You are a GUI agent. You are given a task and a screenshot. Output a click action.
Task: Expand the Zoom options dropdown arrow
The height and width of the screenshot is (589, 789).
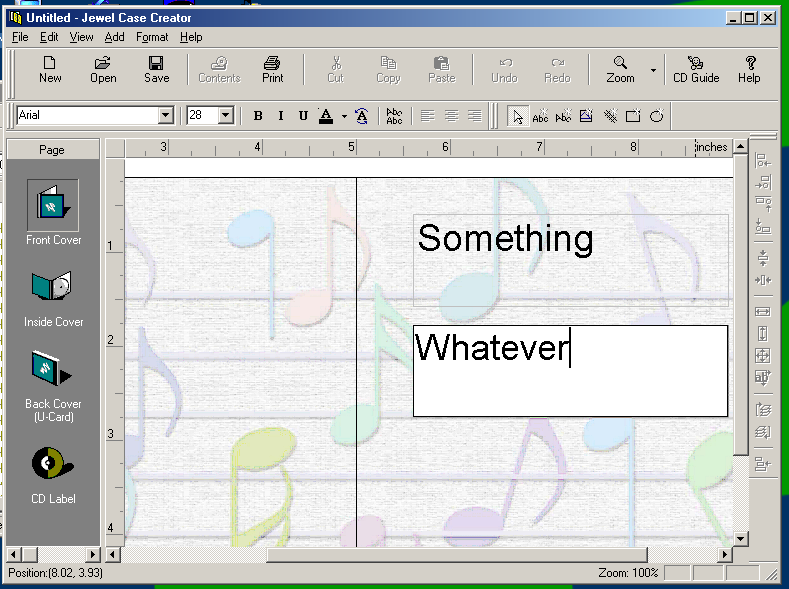[x=653, y=70]
